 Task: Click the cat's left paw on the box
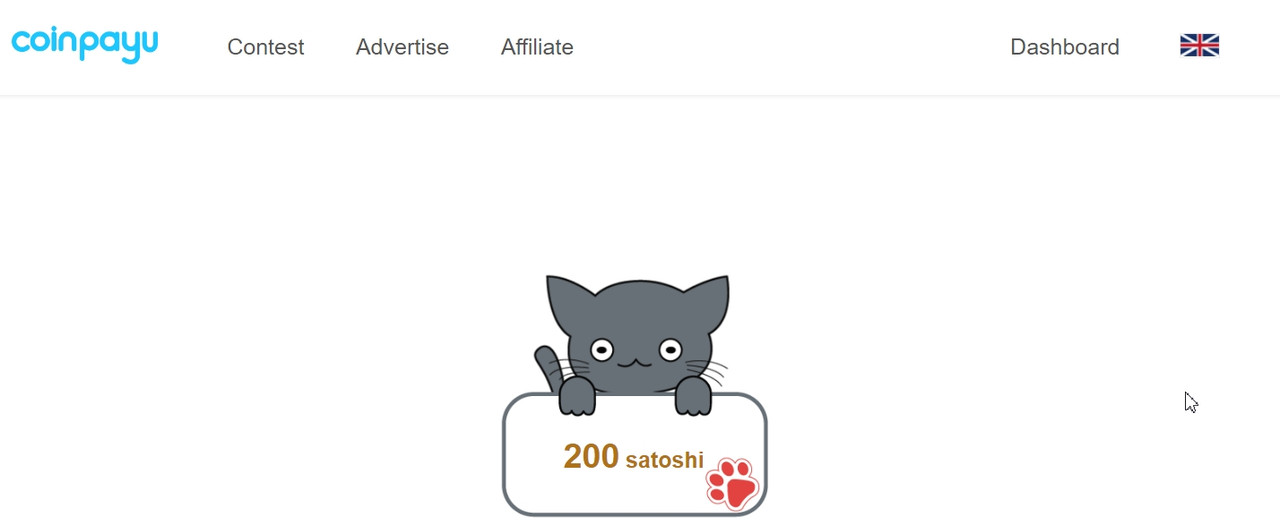click(577, 396)
